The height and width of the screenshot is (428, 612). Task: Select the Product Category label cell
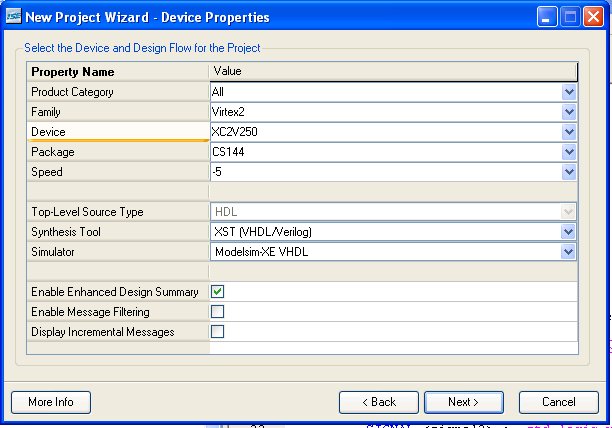118,92
